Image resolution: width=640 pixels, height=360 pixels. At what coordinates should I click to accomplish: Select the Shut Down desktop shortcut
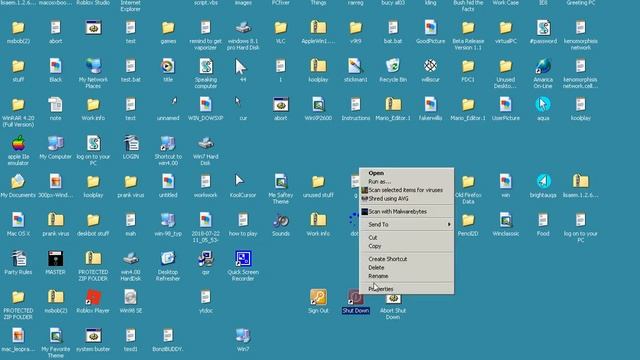[x=356, y=302]
